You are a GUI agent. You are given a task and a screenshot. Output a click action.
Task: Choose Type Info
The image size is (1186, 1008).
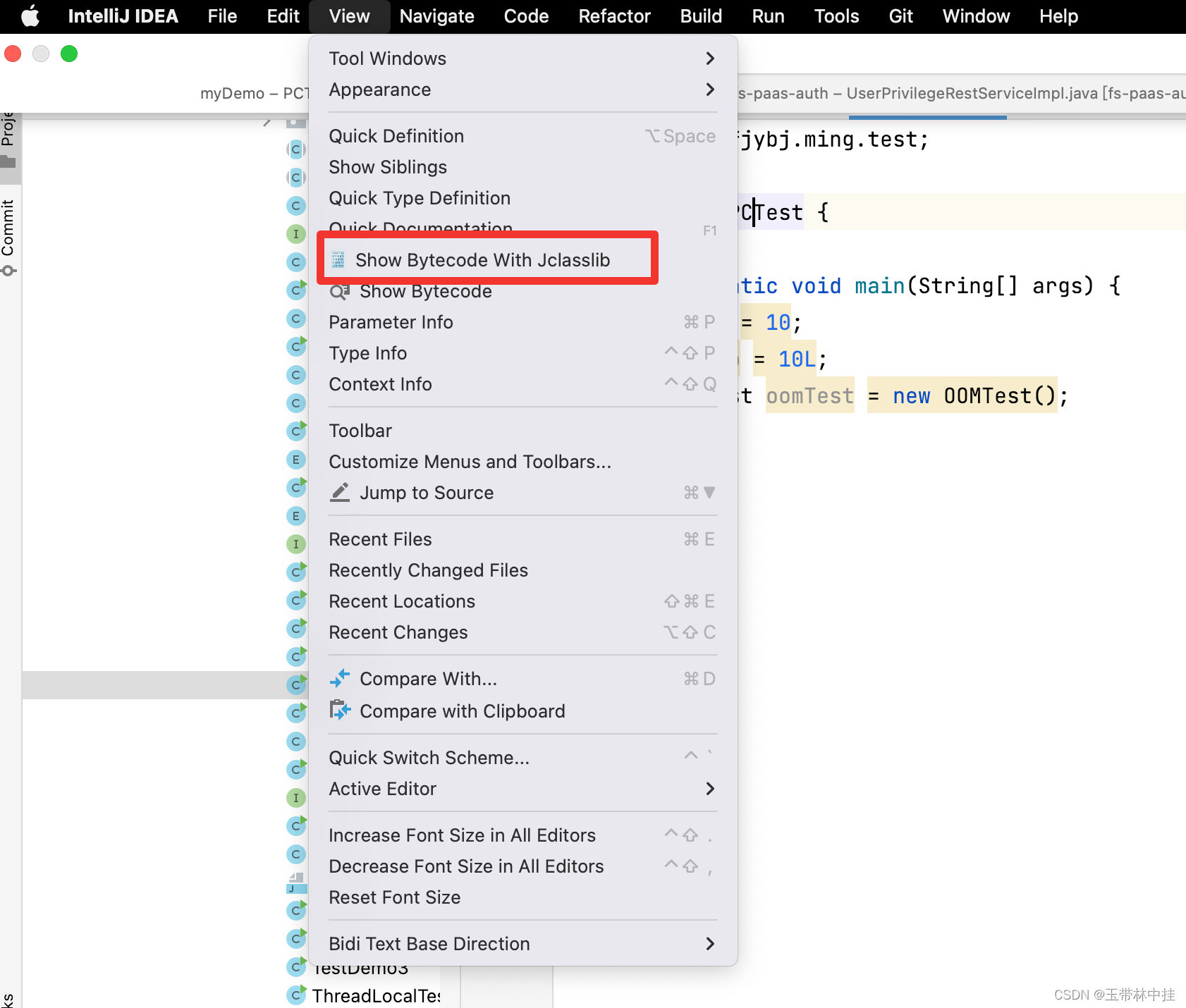point(522,353)
